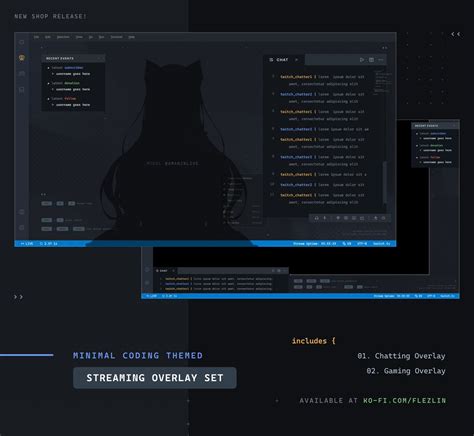
Task: Click the microphone icon in the bottom chat toolbar
Action: click(325, 218)
